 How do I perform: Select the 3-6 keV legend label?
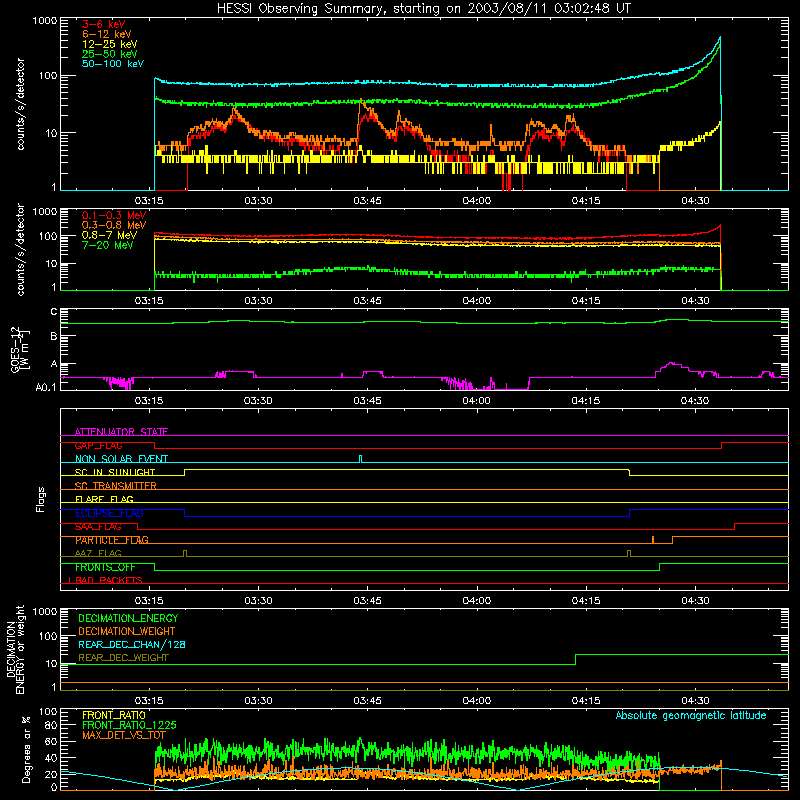click(103, 24)
